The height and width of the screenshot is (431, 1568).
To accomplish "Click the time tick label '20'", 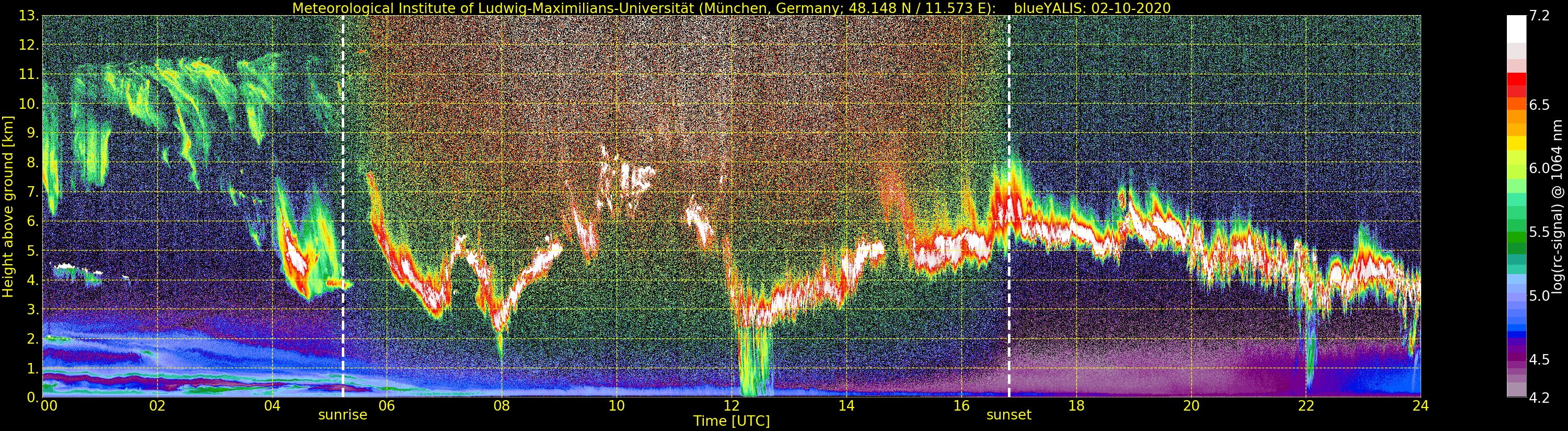I will coord(1191,406).
